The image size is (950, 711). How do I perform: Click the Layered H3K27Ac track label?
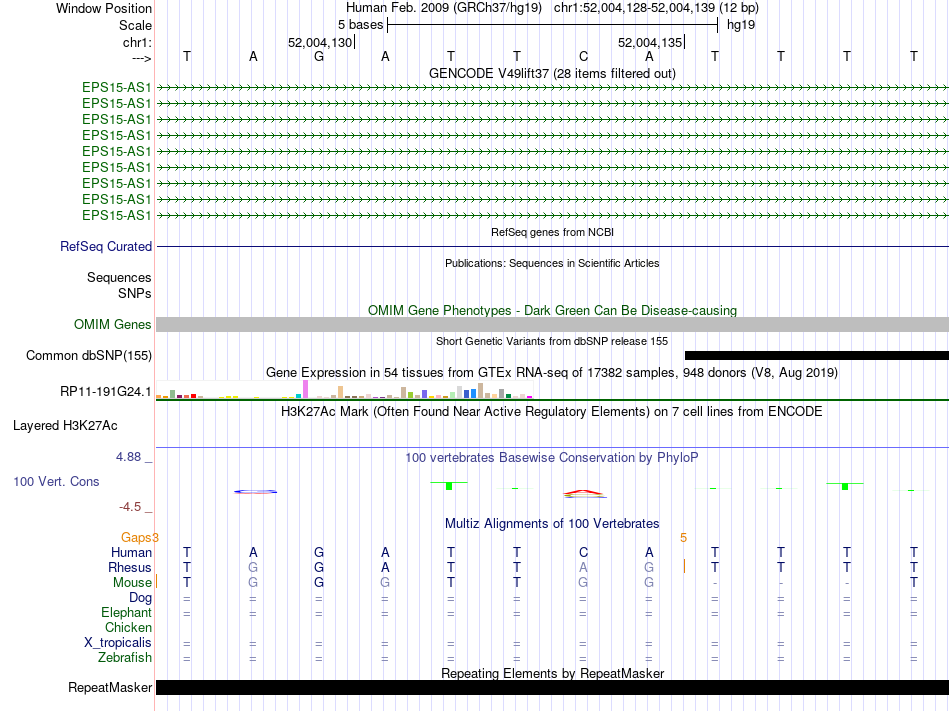click(65, 426)
